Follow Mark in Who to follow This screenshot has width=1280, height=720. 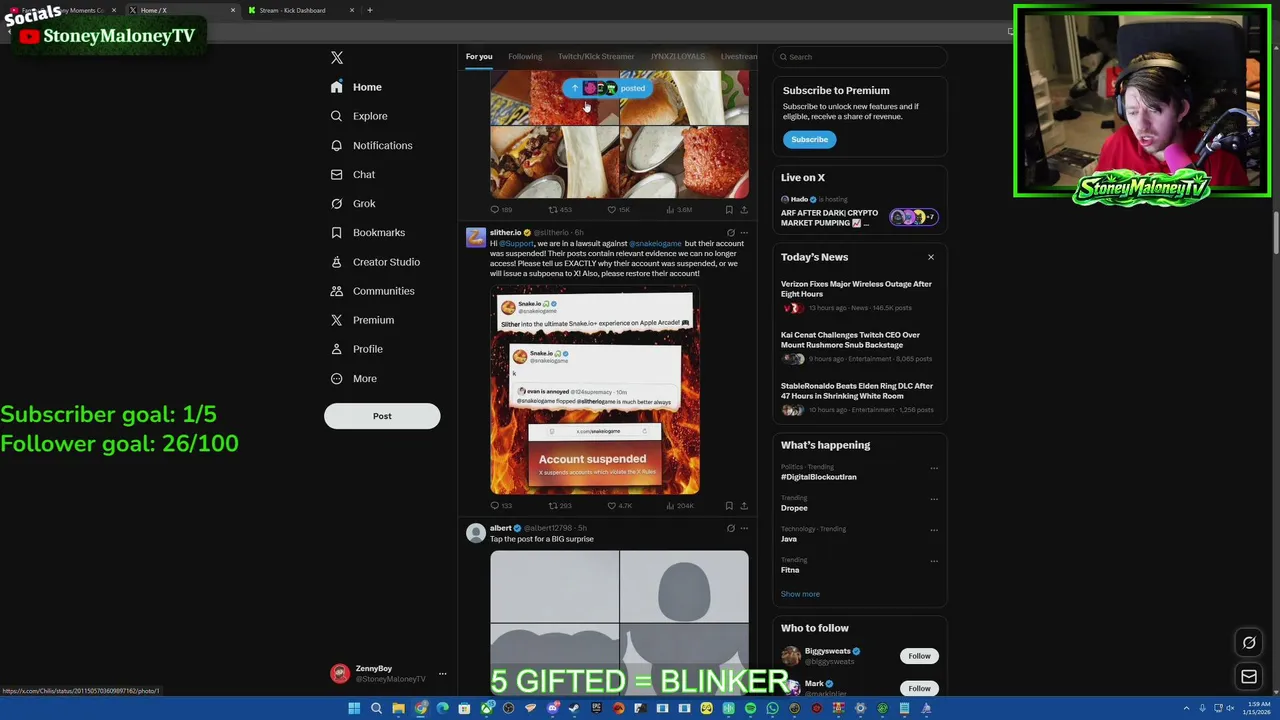point(919,688)
